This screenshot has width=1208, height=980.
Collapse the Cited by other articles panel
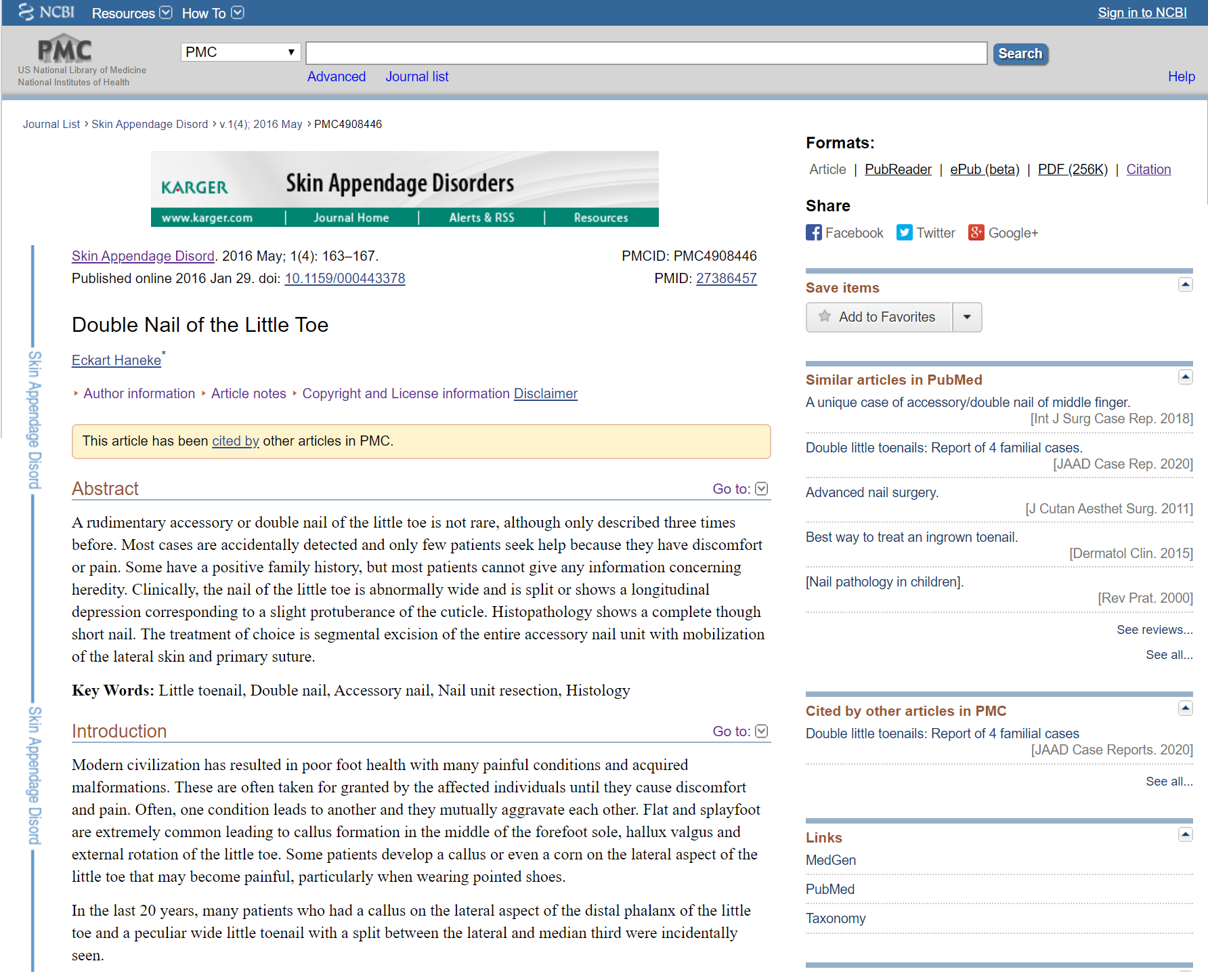tap(1185, 708)
